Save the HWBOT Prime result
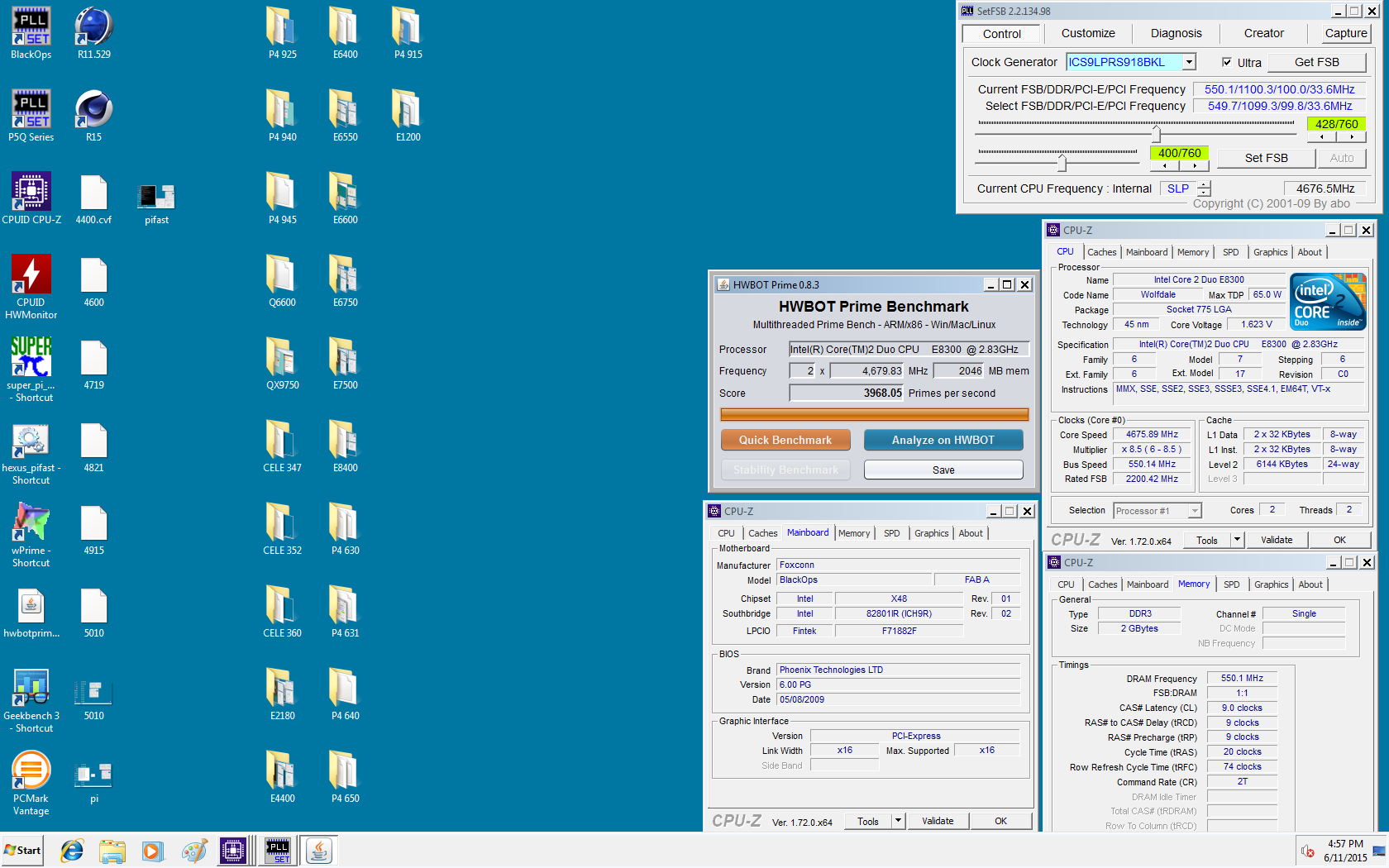 [943, 470]
